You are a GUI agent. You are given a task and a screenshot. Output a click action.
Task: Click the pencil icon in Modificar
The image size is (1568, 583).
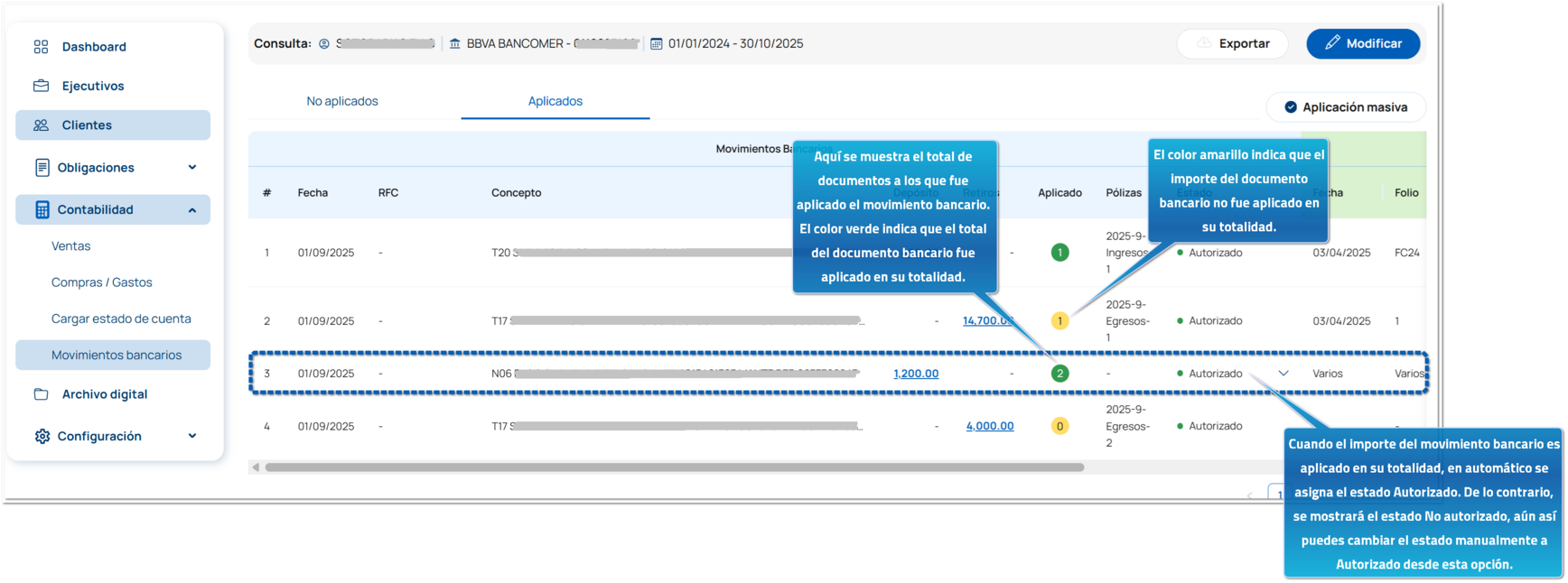(1332, 42)
